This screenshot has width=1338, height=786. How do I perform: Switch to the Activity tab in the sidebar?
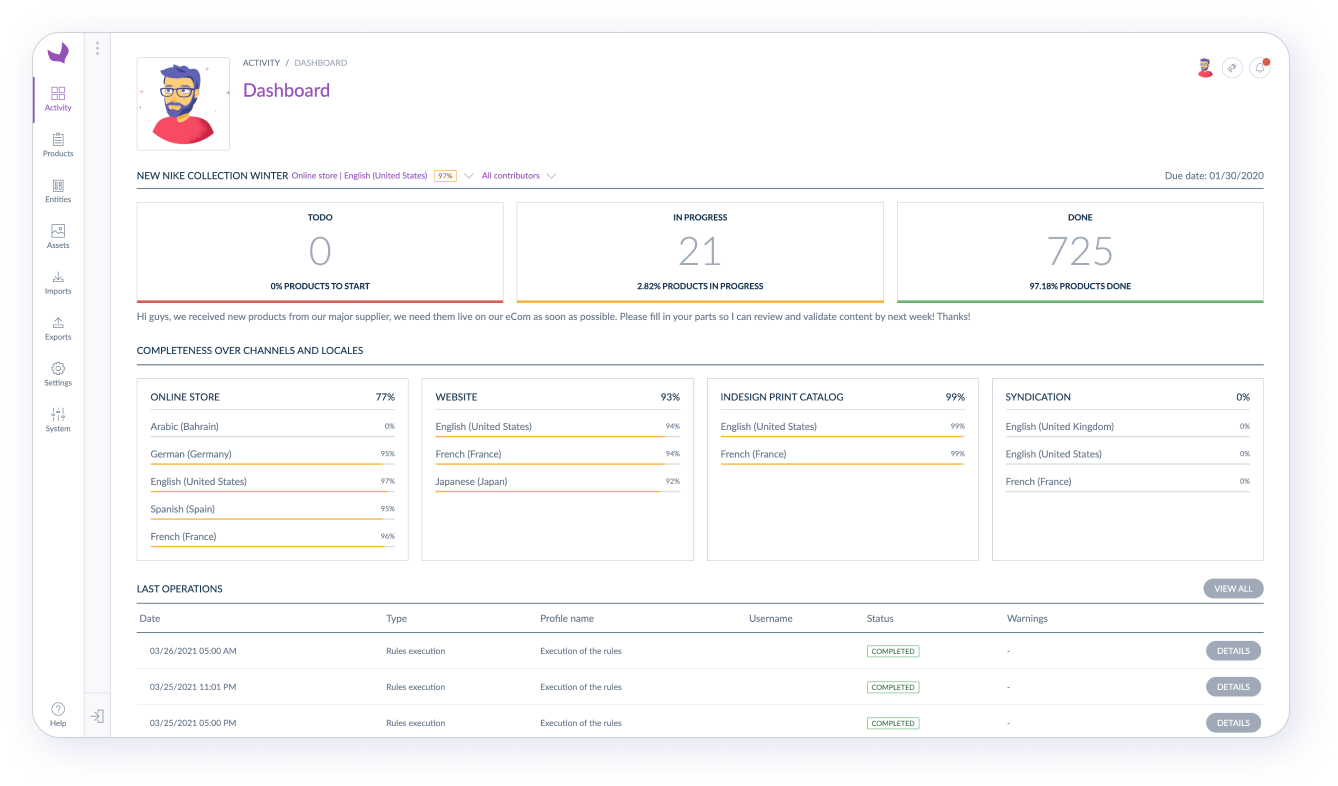click(x=57, y=100)
